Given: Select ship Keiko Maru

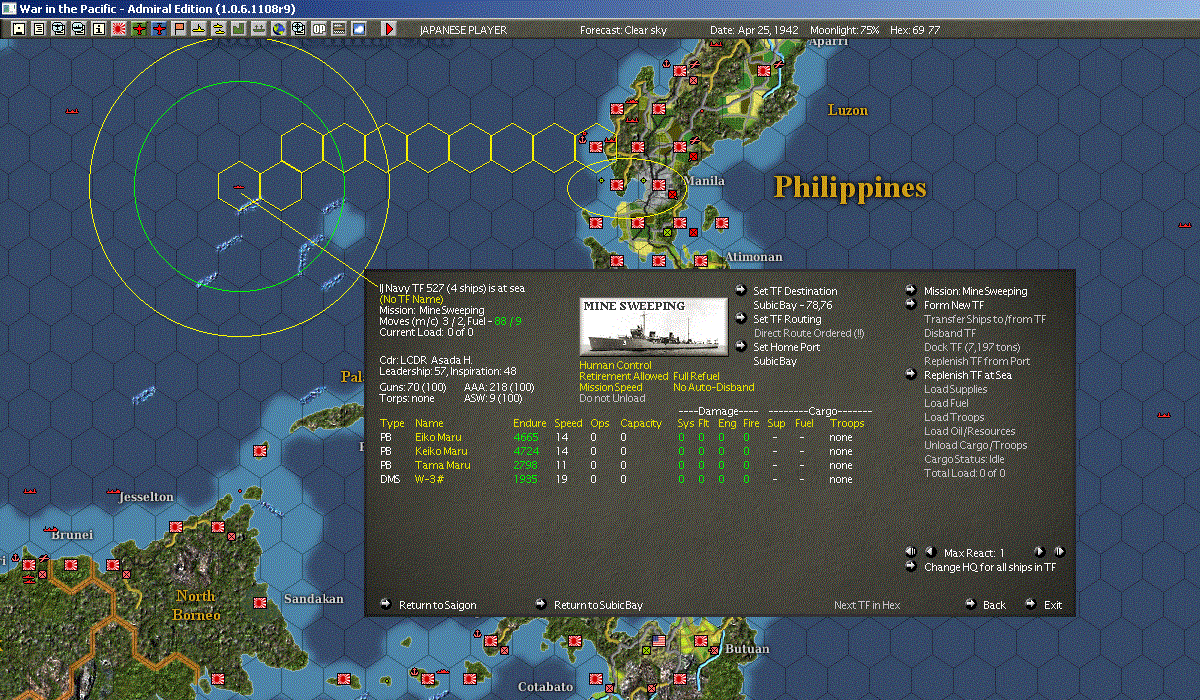Looking at the screenshot, I should point(441,451).
